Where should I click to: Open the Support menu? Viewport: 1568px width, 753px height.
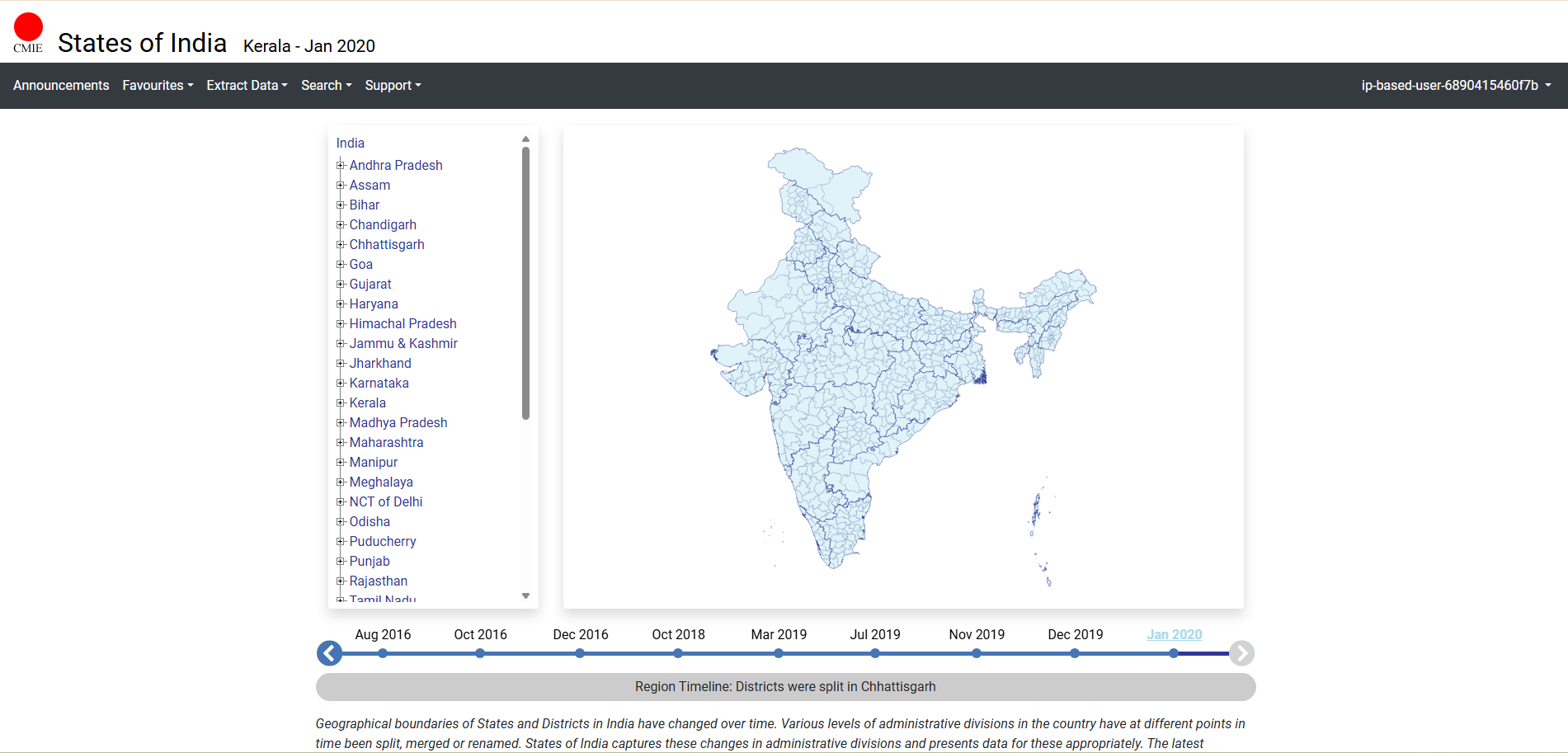pos(393,85)
